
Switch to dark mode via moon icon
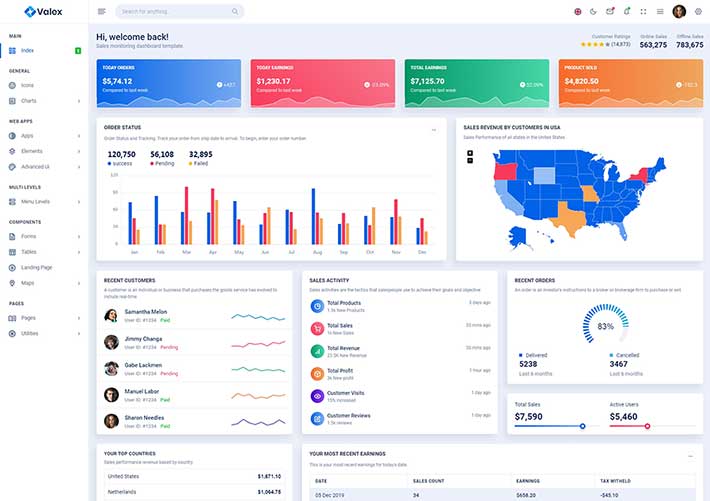click(593, 12)
